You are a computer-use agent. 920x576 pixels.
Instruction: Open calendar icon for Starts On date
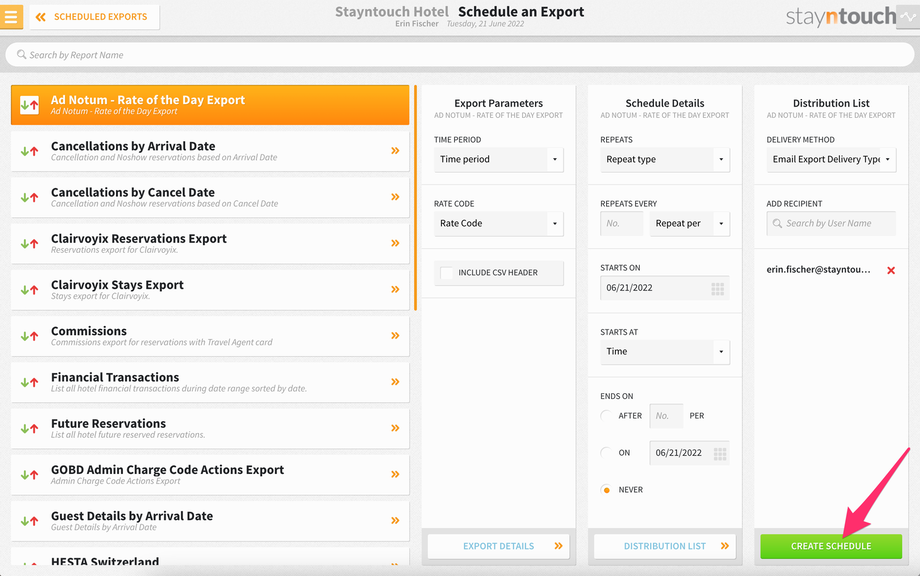click(718, 288)
